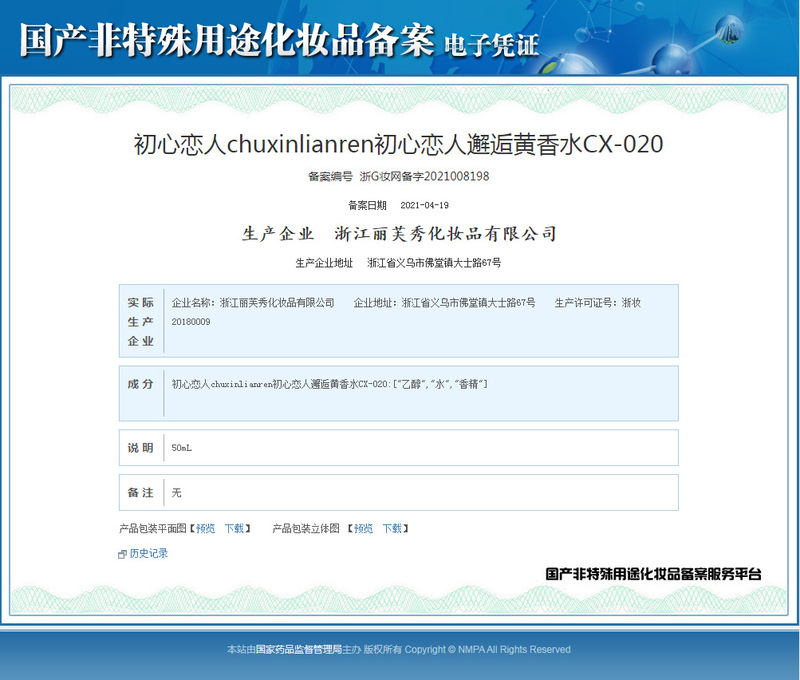Click the 电子凭证 header text
This screenshot has width=800, height=680.
click(x=491, y=45)
